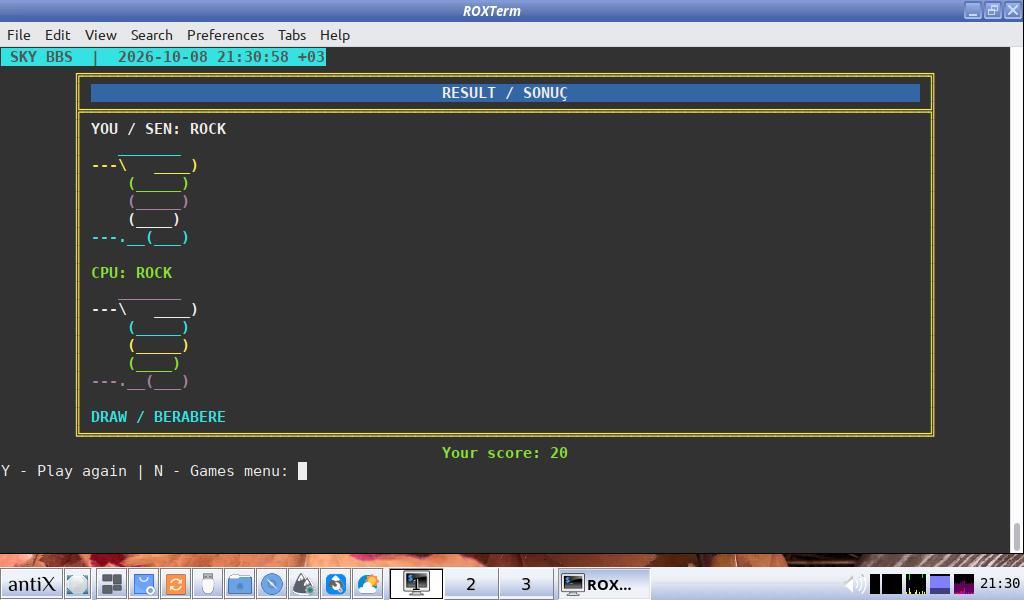
Task: Open the Help menu
Action: [335, 35]
